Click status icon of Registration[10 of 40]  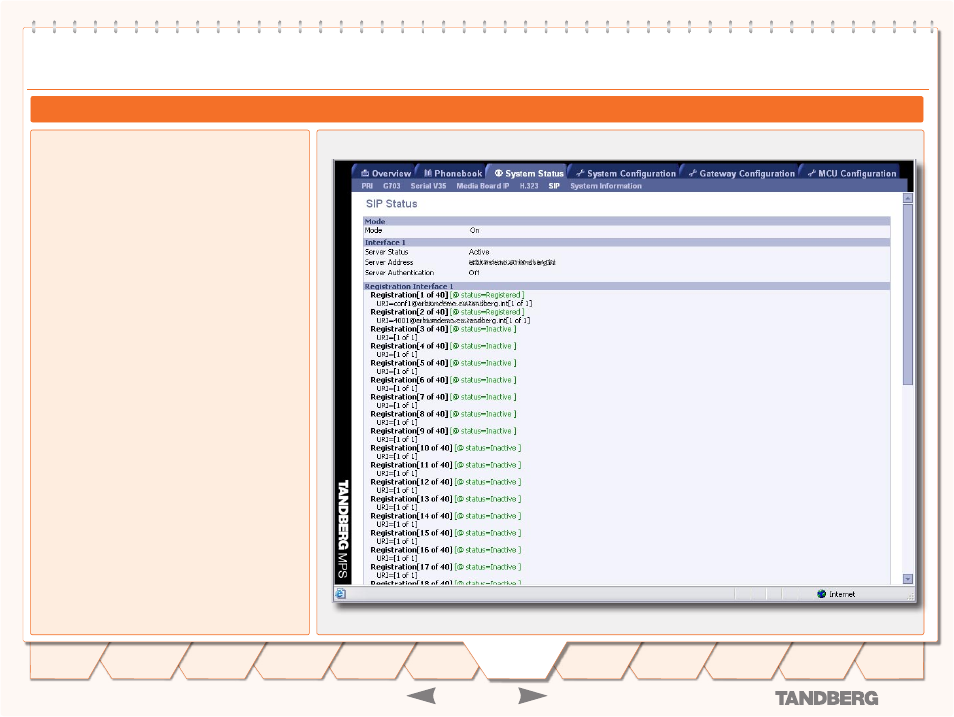click(461, 449)
